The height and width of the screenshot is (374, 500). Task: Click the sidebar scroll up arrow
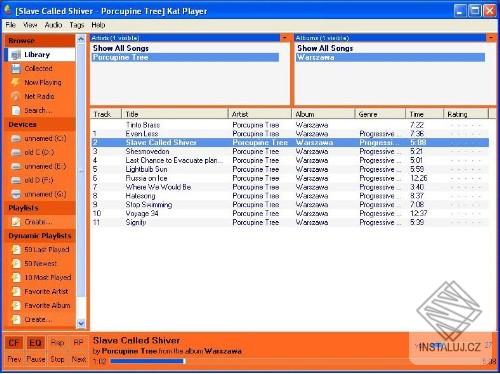point(81,39)
